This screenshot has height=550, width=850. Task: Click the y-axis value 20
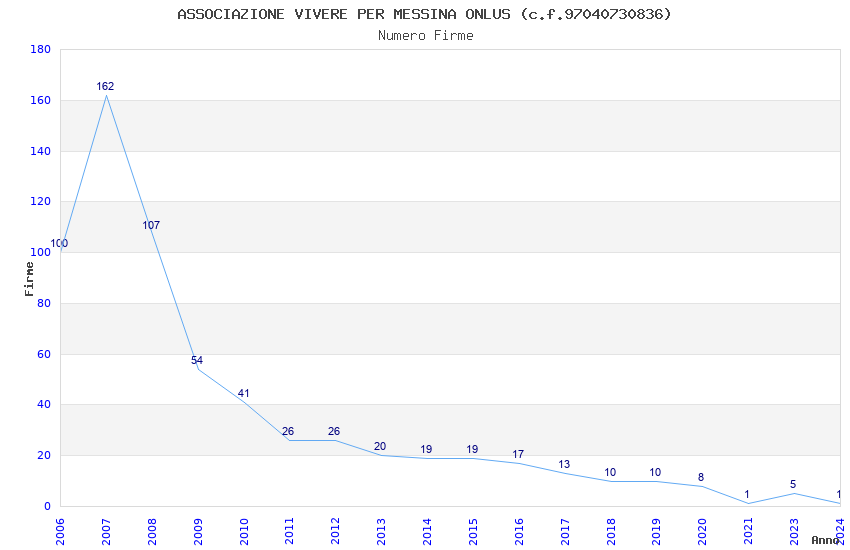click(44, 455)
